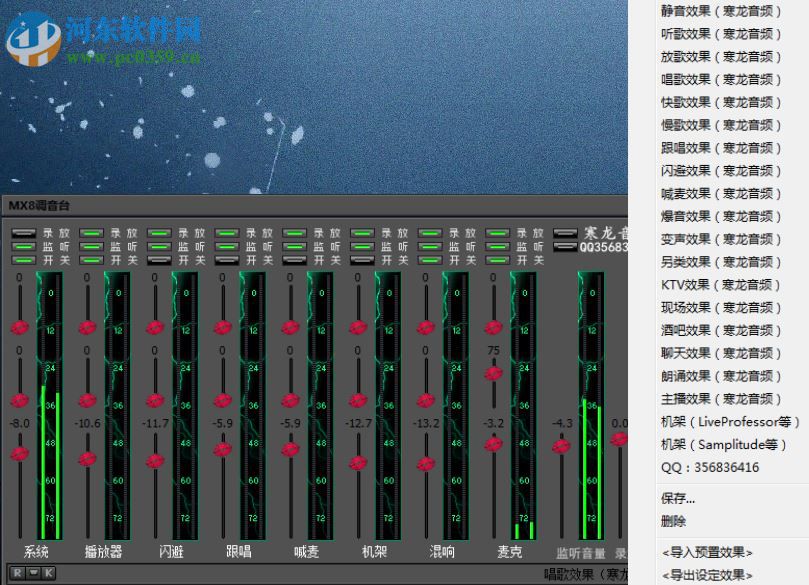Open the dropdown arrow at bottom left
The width and height of the screenshot is (809, 585).
[31, 572]
